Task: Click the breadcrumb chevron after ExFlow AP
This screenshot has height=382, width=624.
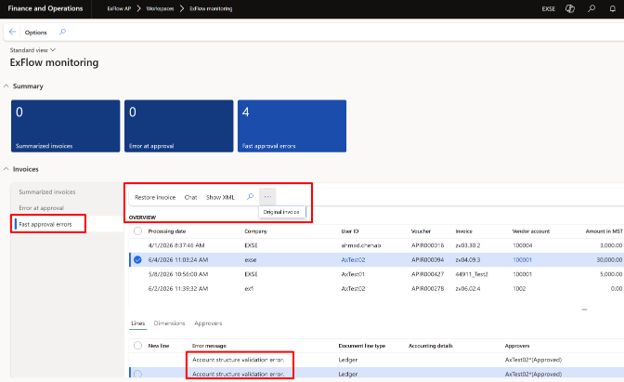Action: [x=138, y=8]
